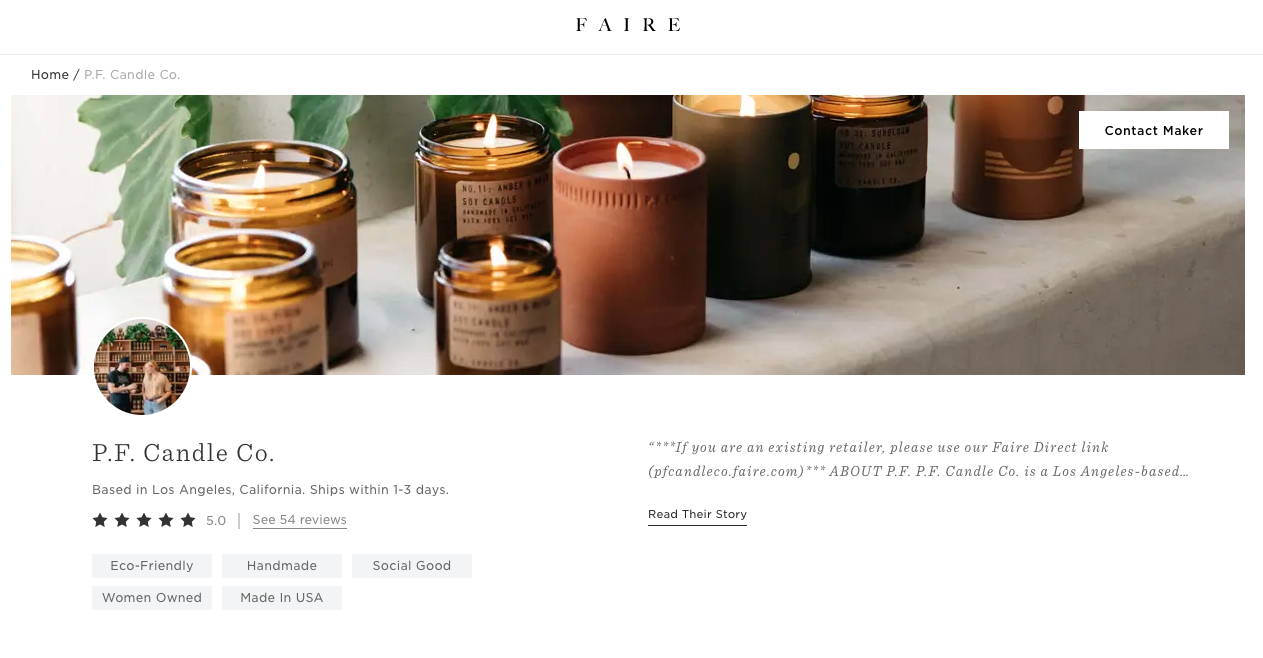The image size is (1263, 658).
Task: Click the P.F. Candle Co. heading
Action: click(183, 453)
